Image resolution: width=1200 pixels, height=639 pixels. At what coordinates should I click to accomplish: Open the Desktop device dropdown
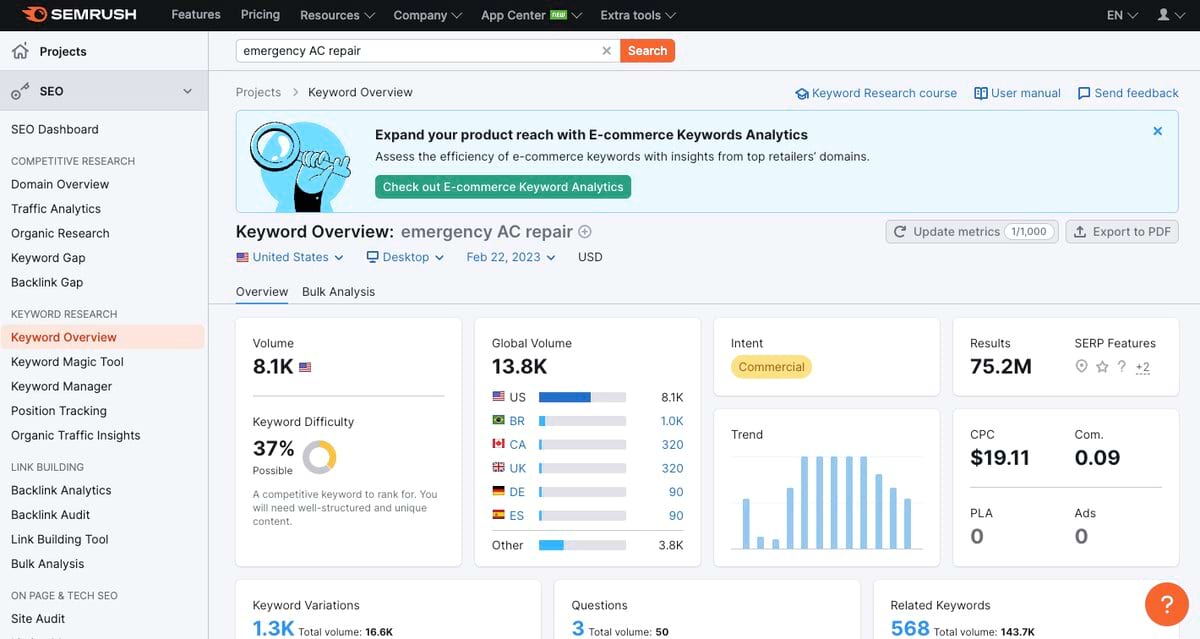[405, 257]
